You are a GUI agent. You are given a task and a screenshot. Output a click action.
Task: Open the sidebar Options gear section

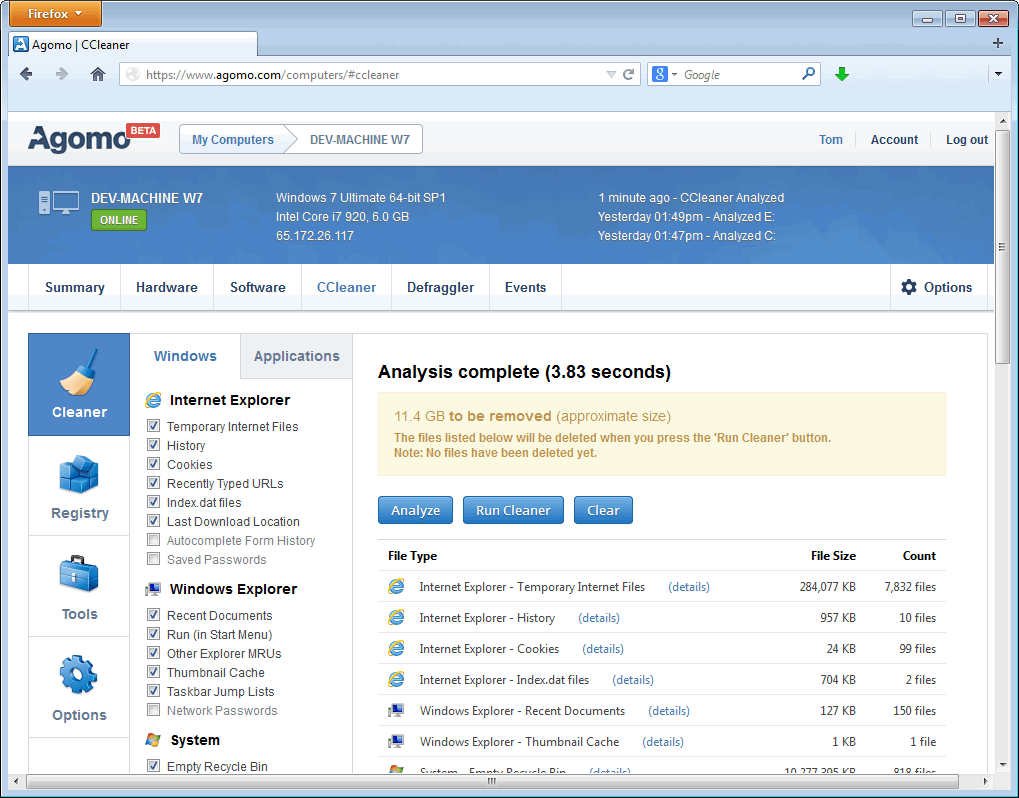79,688
